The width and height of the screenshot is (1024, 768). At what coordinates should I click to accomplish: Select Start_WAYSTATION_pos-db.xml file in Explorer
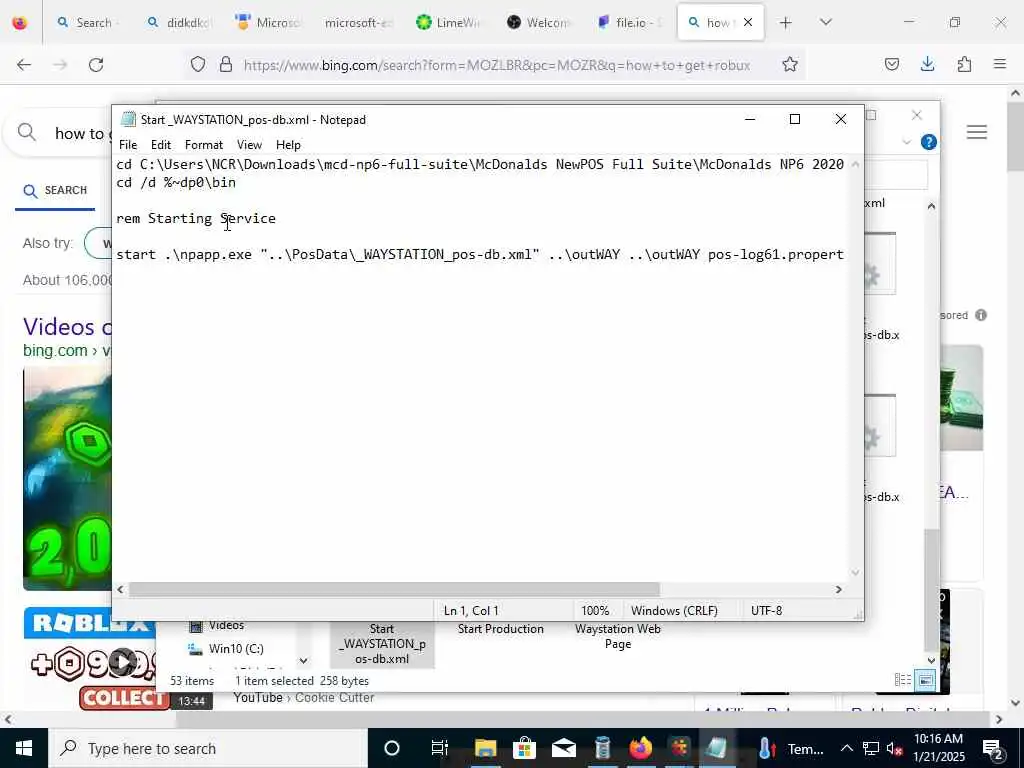click(x=382, y=643)
